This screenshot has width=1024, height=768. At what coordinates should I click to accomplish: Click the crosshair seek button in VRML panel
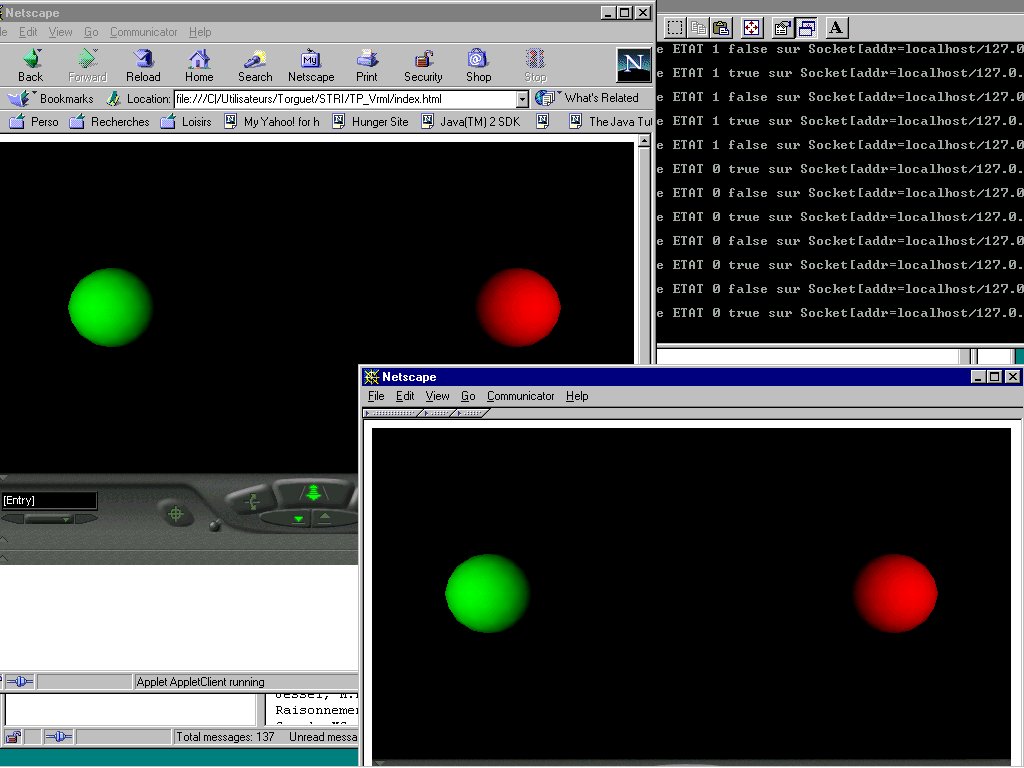tap(176, 514)
